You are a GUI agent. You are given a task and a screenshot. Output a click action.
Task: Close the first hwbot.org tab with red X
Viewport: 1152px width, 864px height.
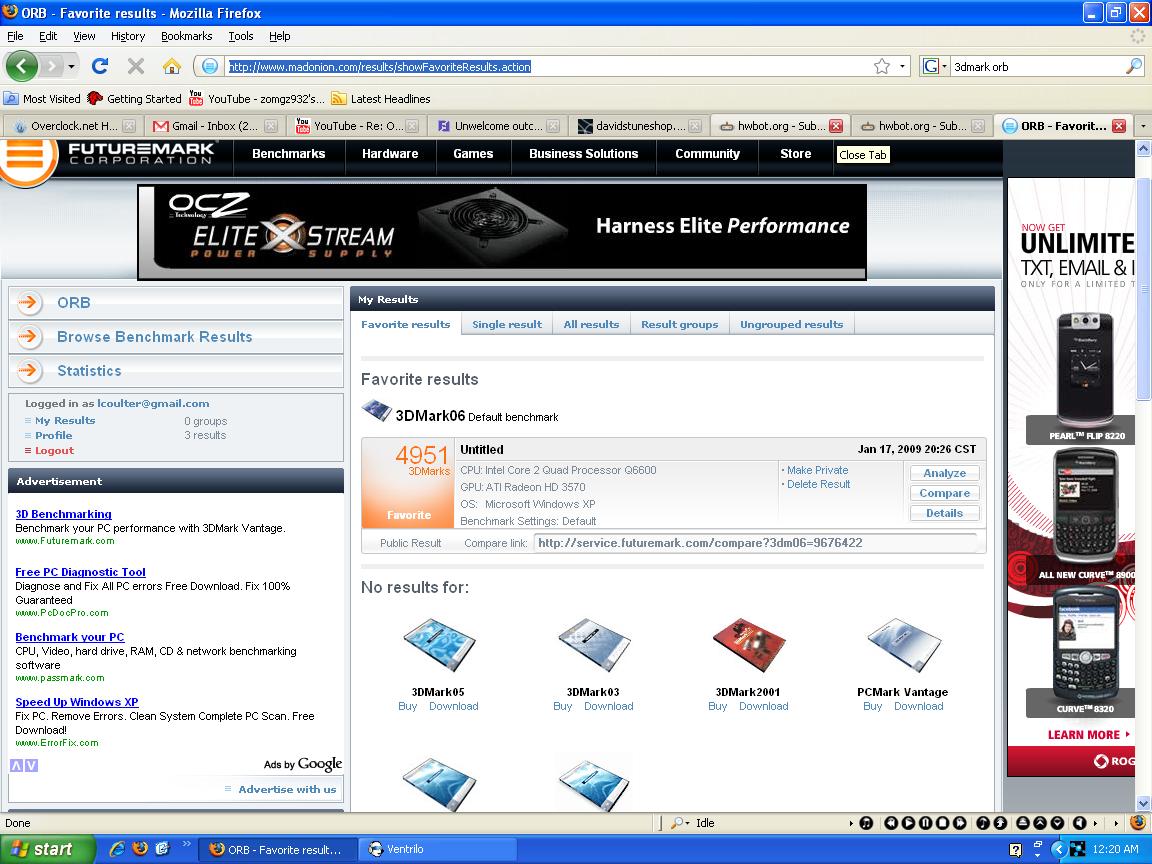tap(835, 126)
